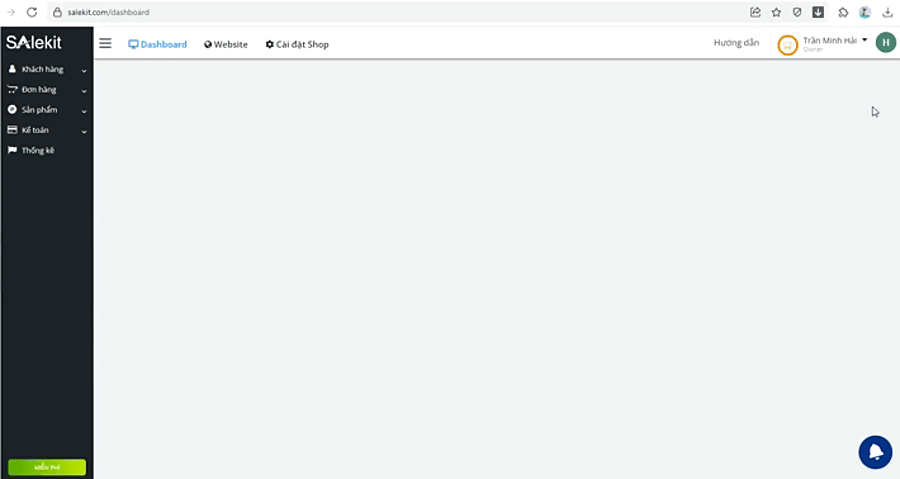
Task: Open Cài đặt Shop settings
Action: [297, 44]
